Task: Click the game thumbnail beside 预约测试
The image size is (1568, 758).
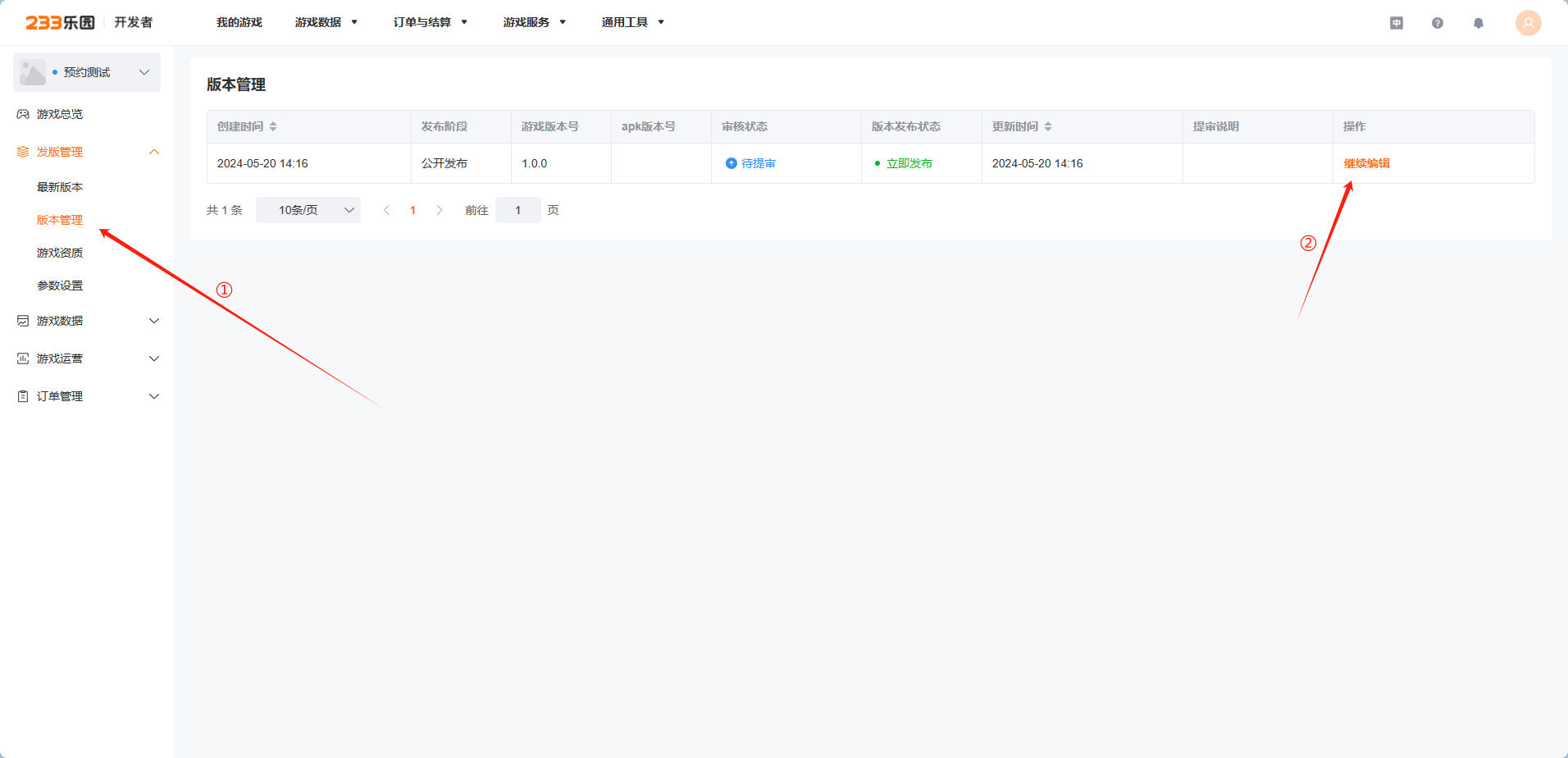Action: (33, 72)
